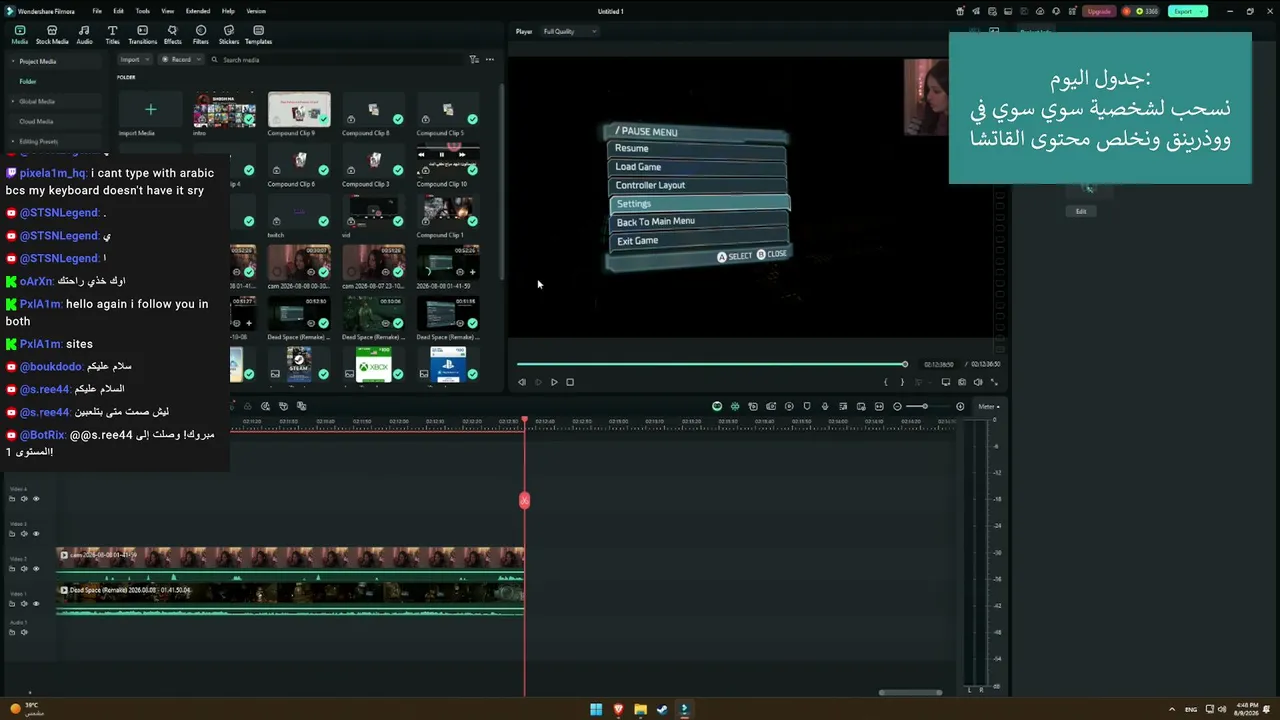Click the media filter icon

(474, 60)
